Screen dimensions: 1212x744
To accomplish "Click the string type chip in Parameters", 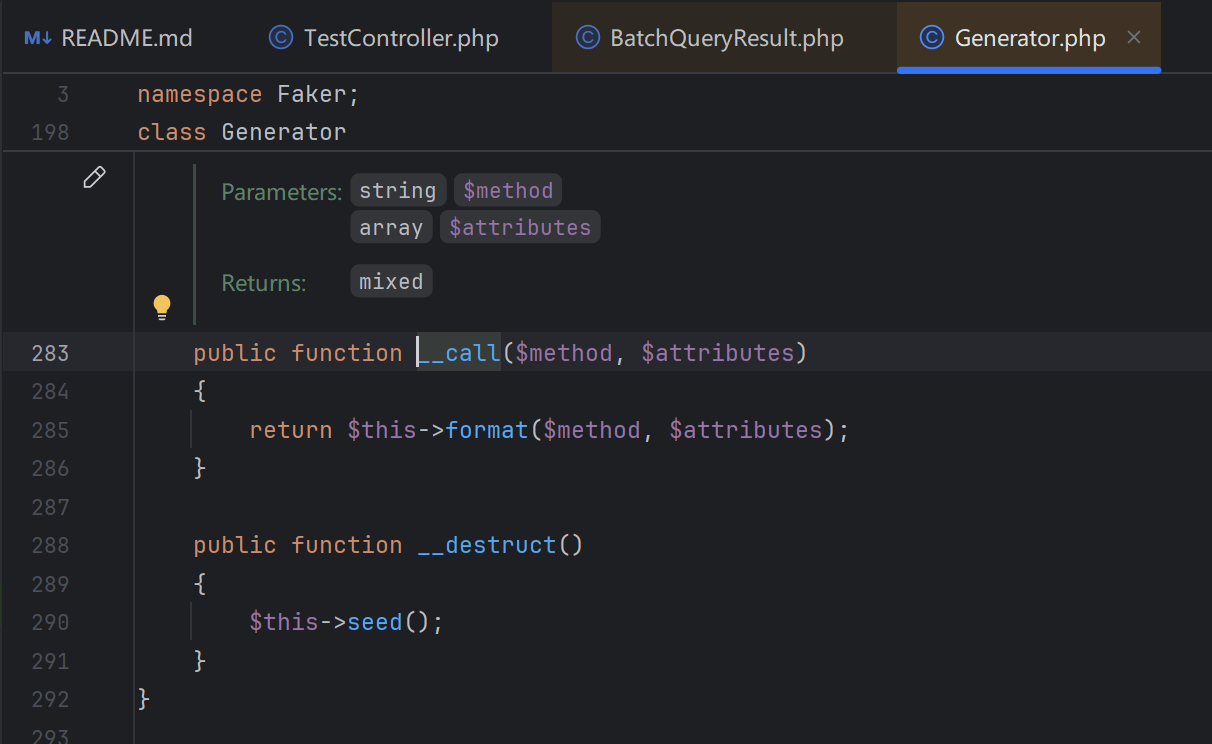I will click(398, 190).
